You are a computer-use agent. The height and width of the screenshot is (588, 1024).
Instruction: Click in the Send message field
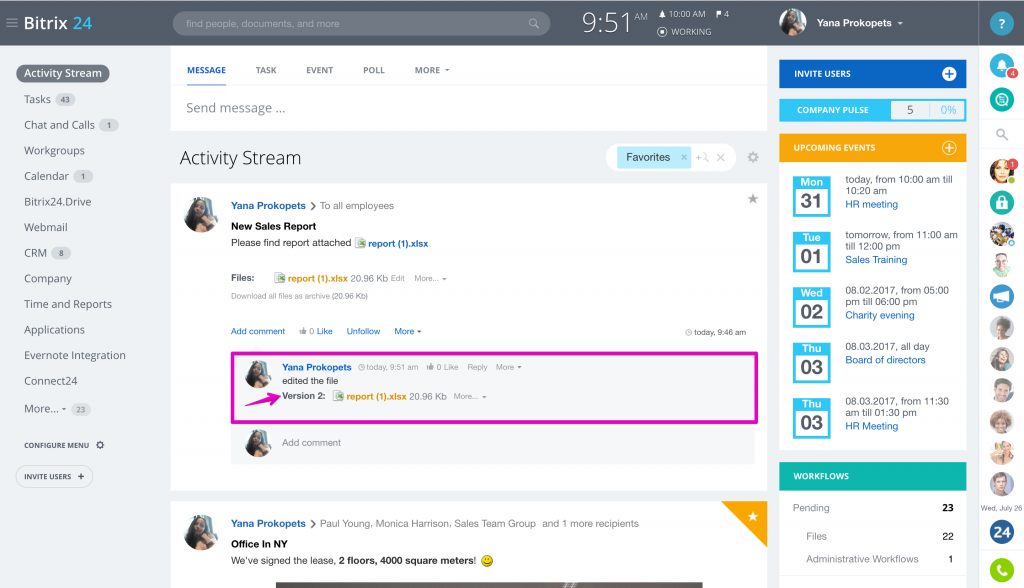[x=469, y=108]
